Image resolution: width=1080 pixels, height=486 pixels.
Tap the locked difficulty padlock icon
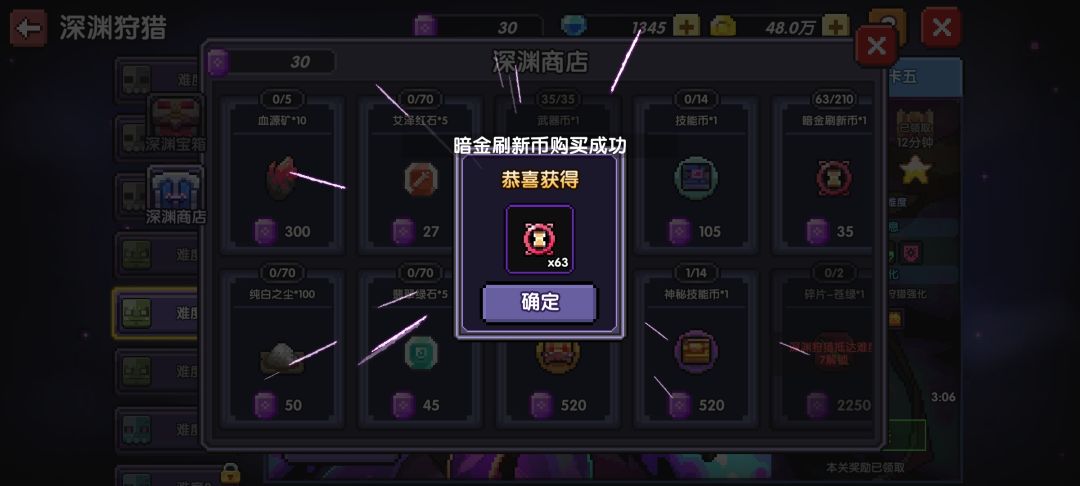click(230, 473)
